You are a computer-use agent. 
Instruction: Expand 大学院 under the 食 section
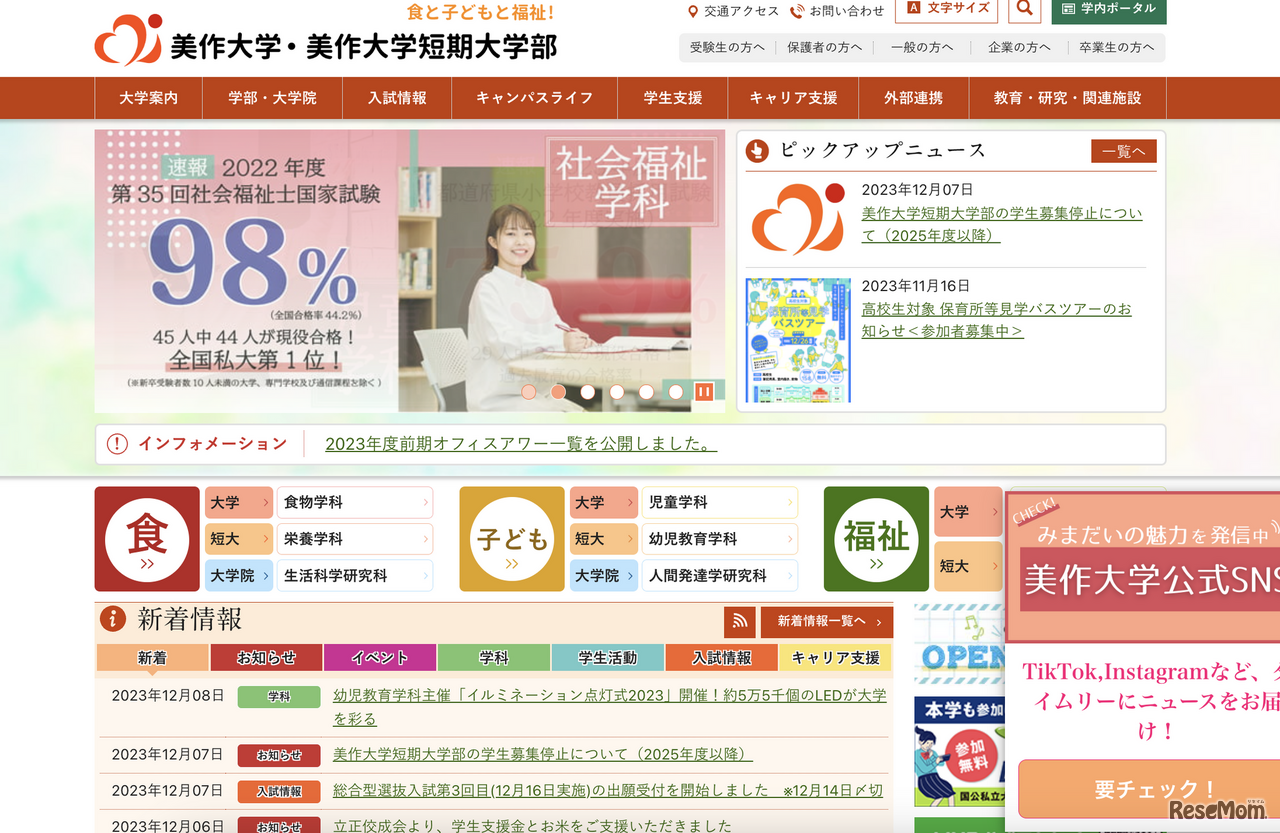click(x=238, y=575)
